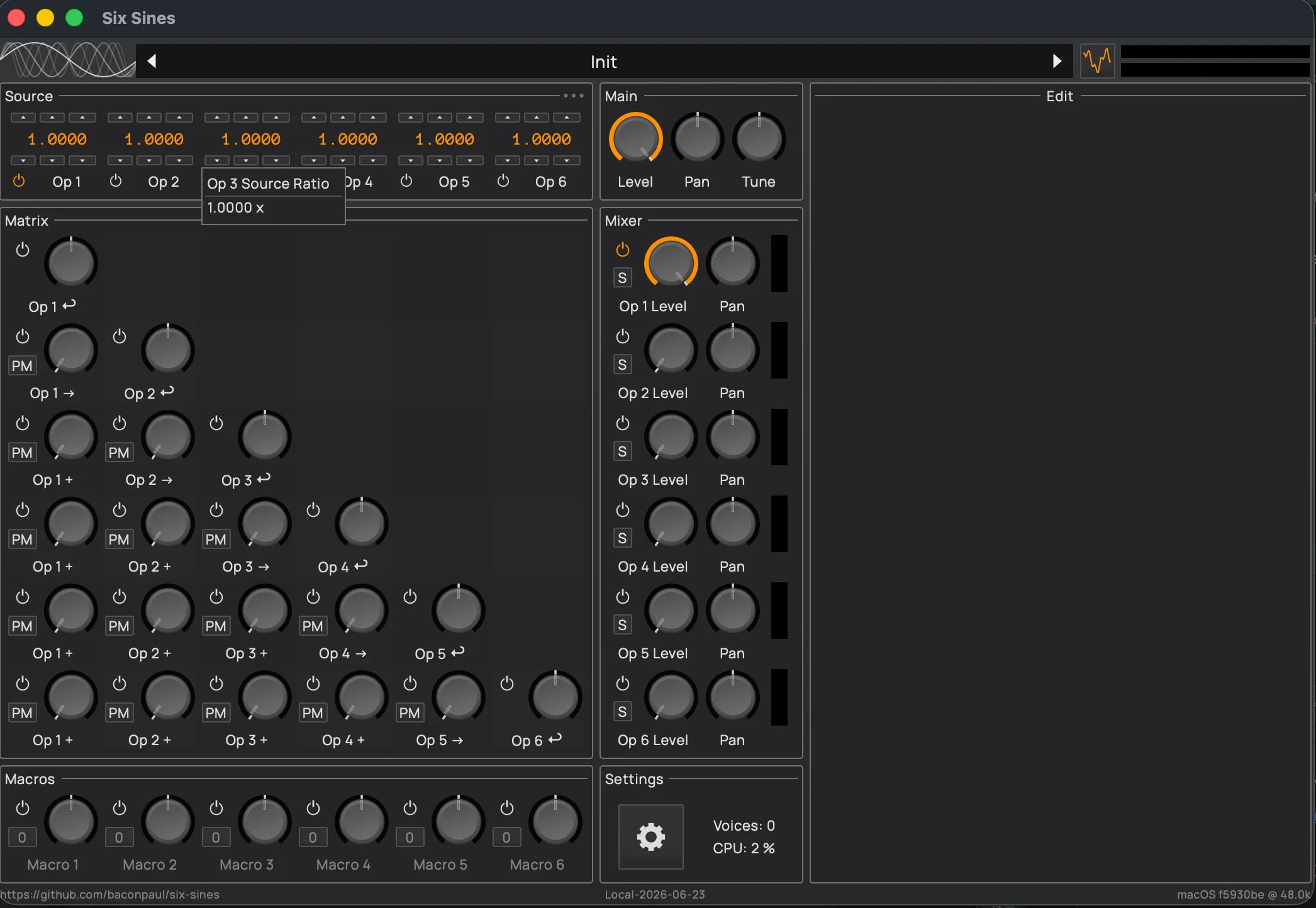Enable Op 5 to Op 6 modulation power
The image size is (1316, 908).
coord(410,684)
